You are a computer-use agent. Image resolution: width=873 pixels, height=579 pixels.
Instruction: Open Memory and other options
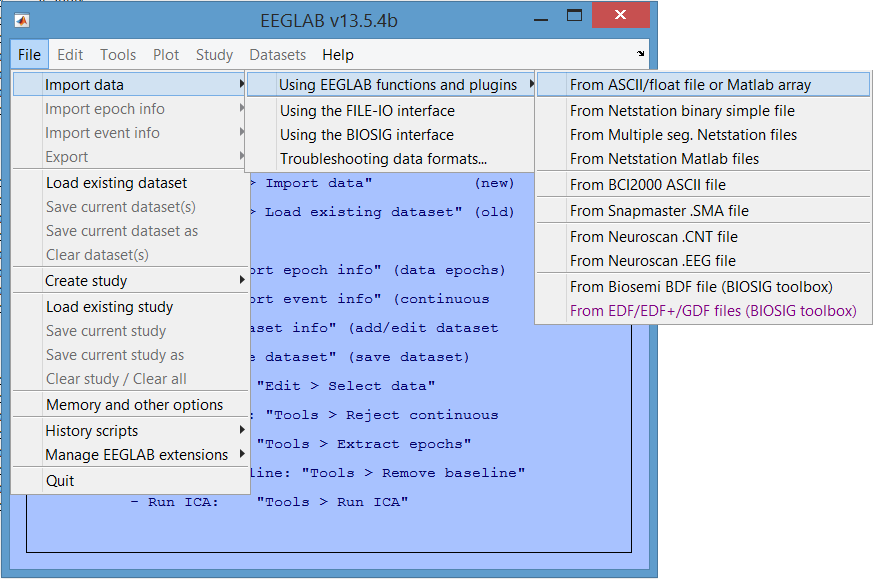(130, 405)
